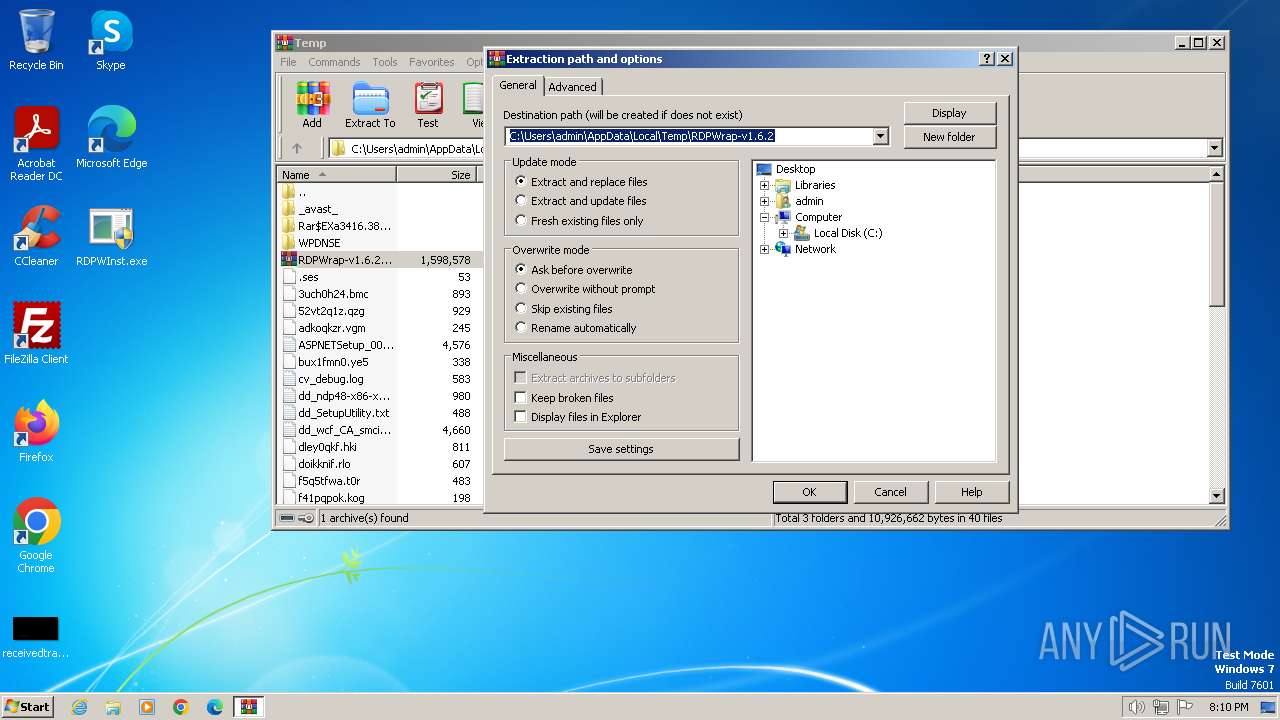Select Overwrite without prompt option
Screen dimensions: 1280x720
585,289
